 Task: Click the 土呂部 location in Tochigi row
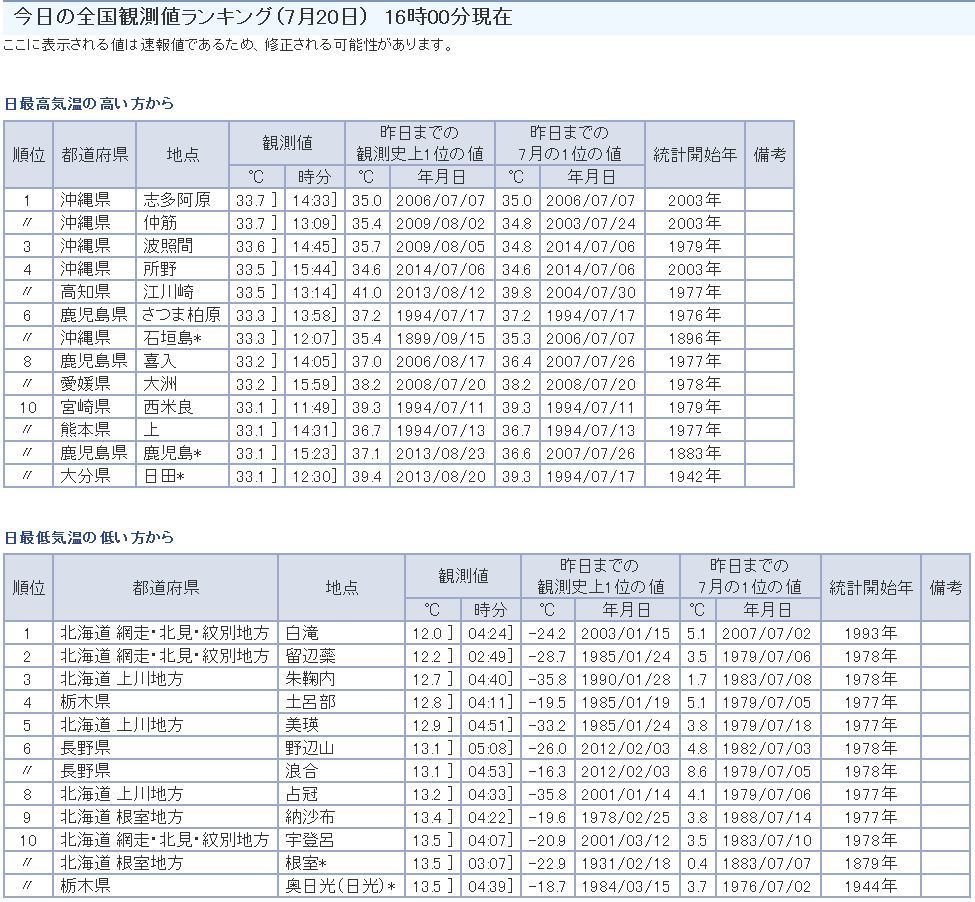[x=309, y=702]
